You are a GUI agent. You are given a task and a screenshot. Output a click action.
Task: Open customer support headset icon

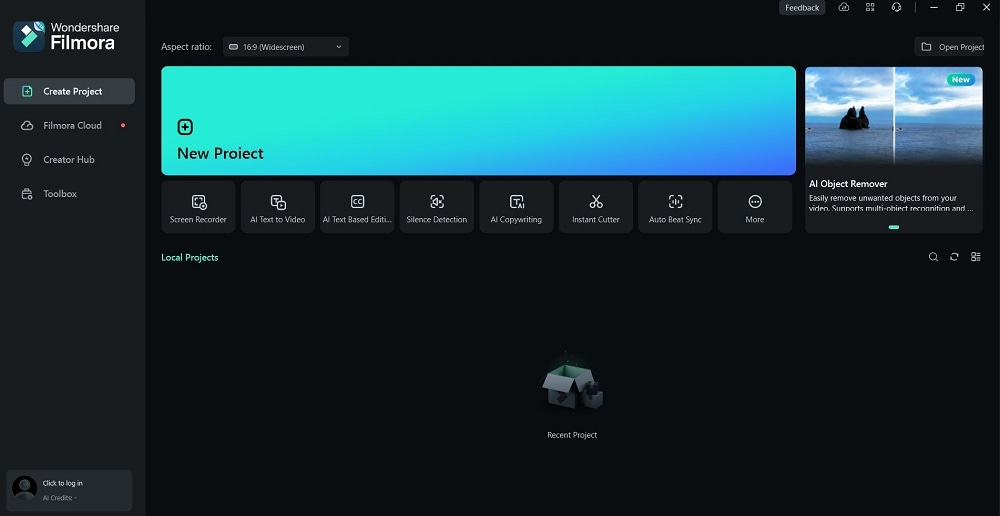[x=896, y=7]
